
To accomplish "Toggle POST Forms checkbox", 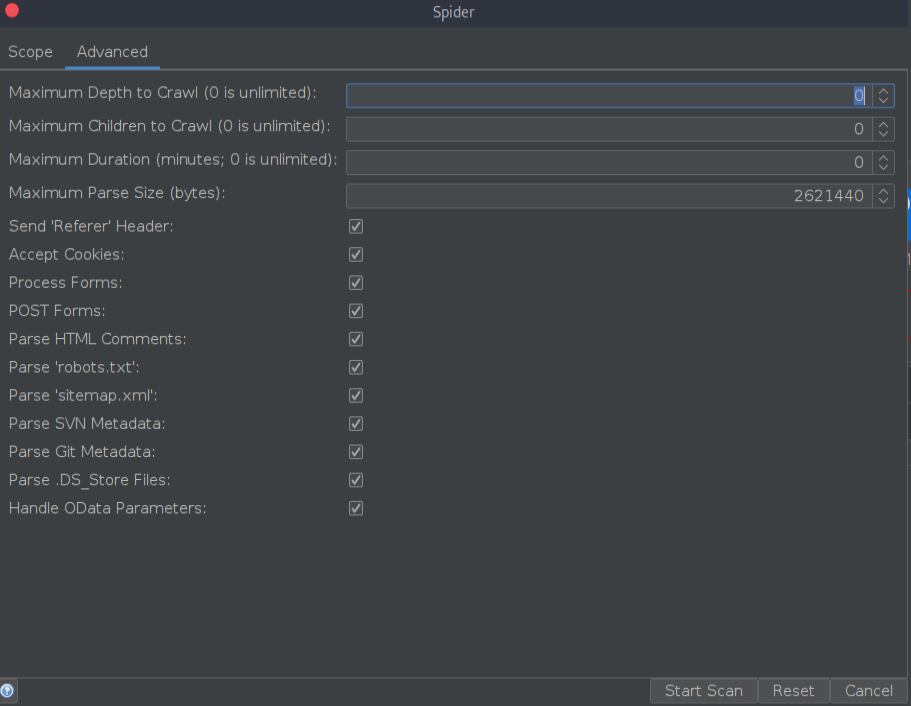I will [356, 311].
